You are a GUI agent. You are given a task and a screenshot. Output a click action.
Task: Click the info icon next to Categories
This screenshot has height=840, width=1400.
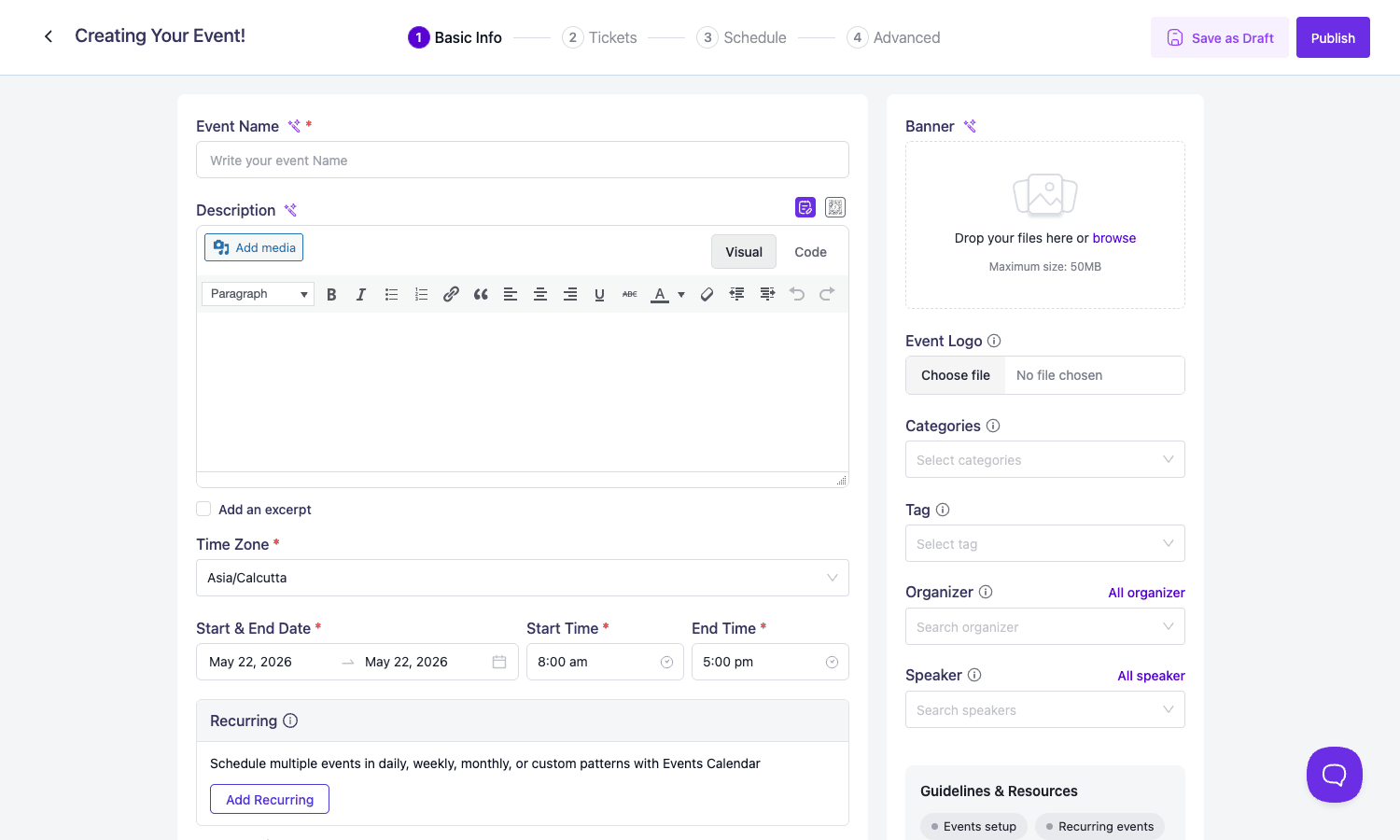pos(993,426)
